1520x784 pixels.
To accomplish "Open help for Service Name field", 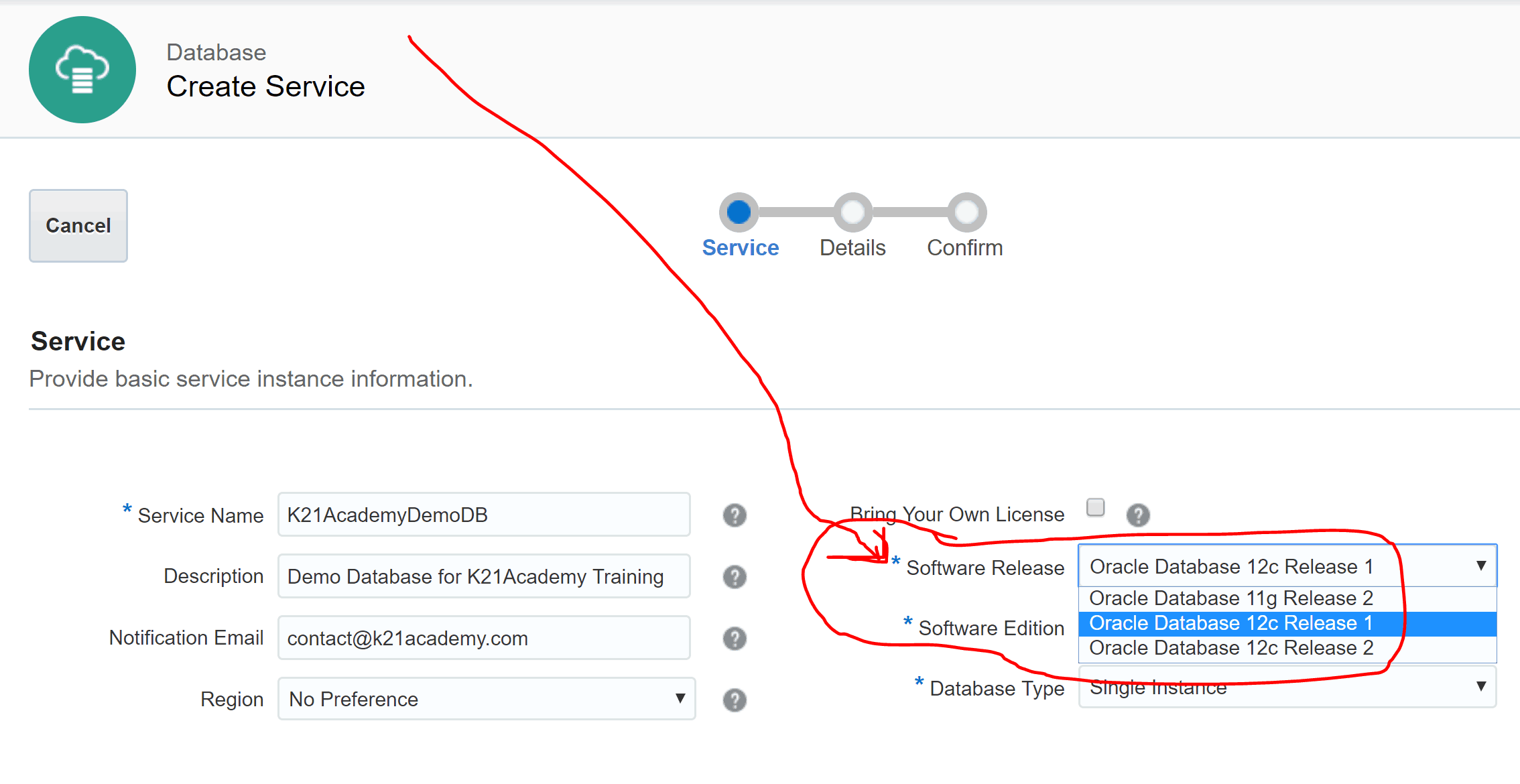I will pyautogui.click(x=734, y=515).
